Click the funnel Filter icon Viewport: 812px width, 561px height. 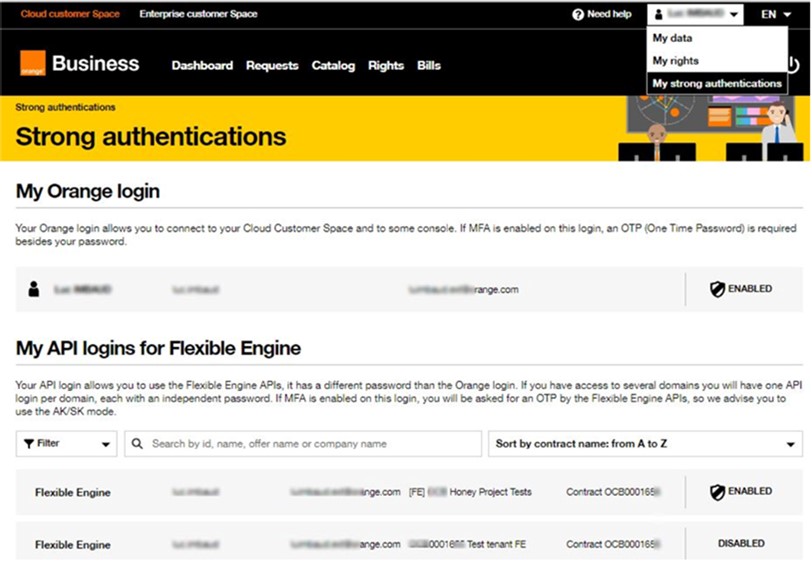click(29, 443)
